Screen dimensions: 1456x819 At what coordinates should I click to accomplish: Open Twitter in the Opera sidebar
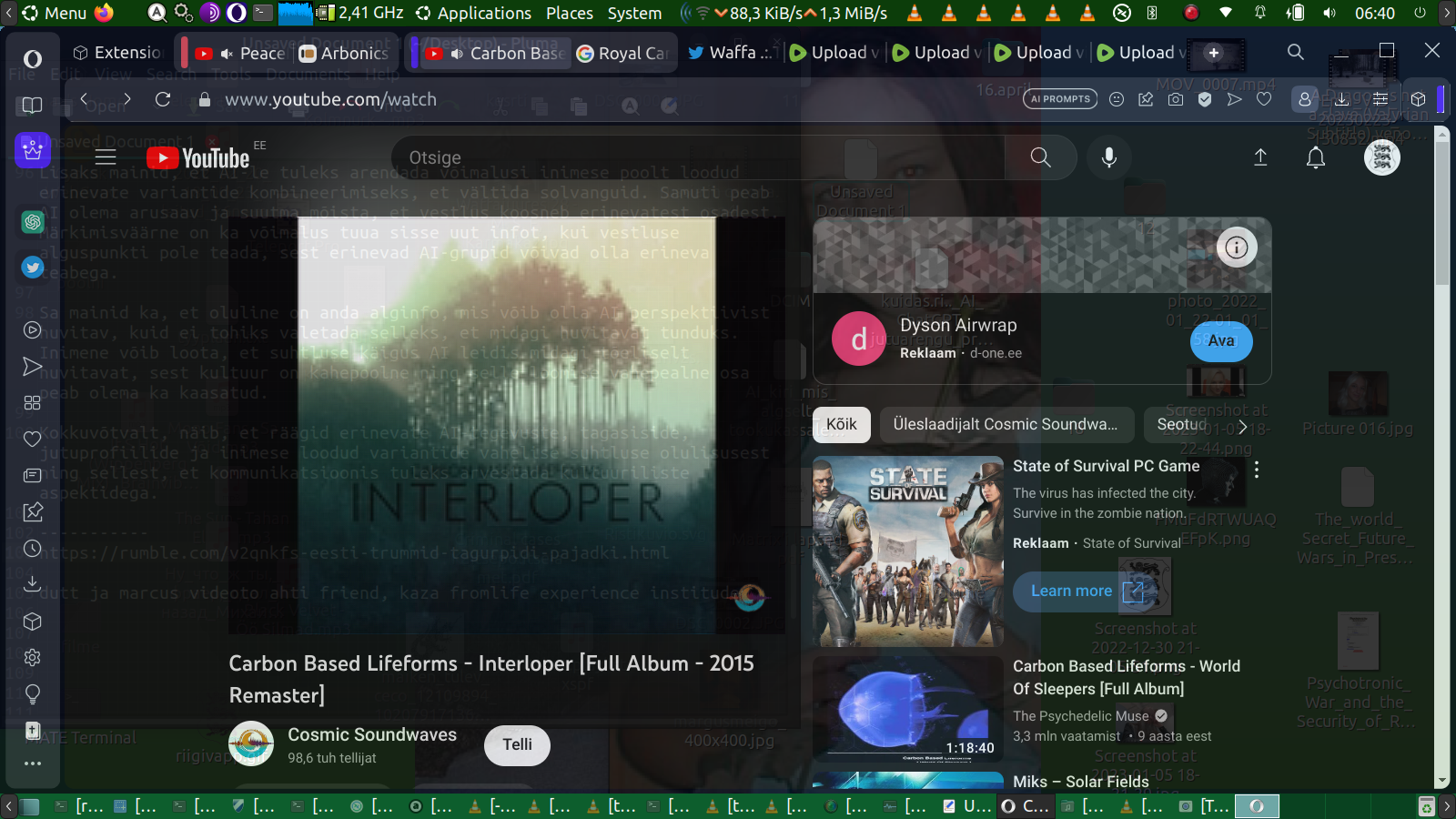(33, 267)
